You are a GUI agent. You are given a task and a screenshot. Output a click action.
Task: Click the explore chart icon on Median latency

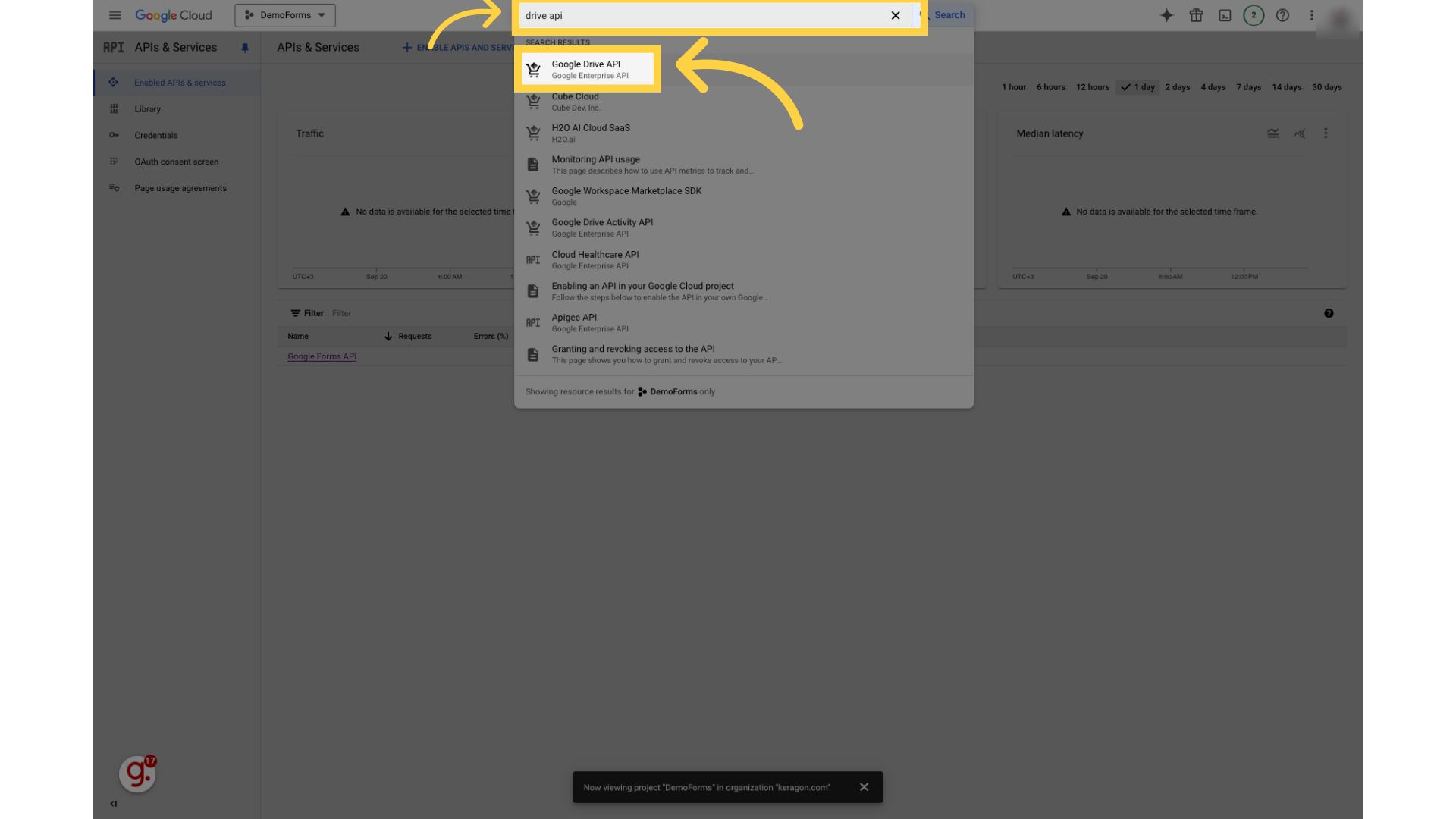point(1300,133)
